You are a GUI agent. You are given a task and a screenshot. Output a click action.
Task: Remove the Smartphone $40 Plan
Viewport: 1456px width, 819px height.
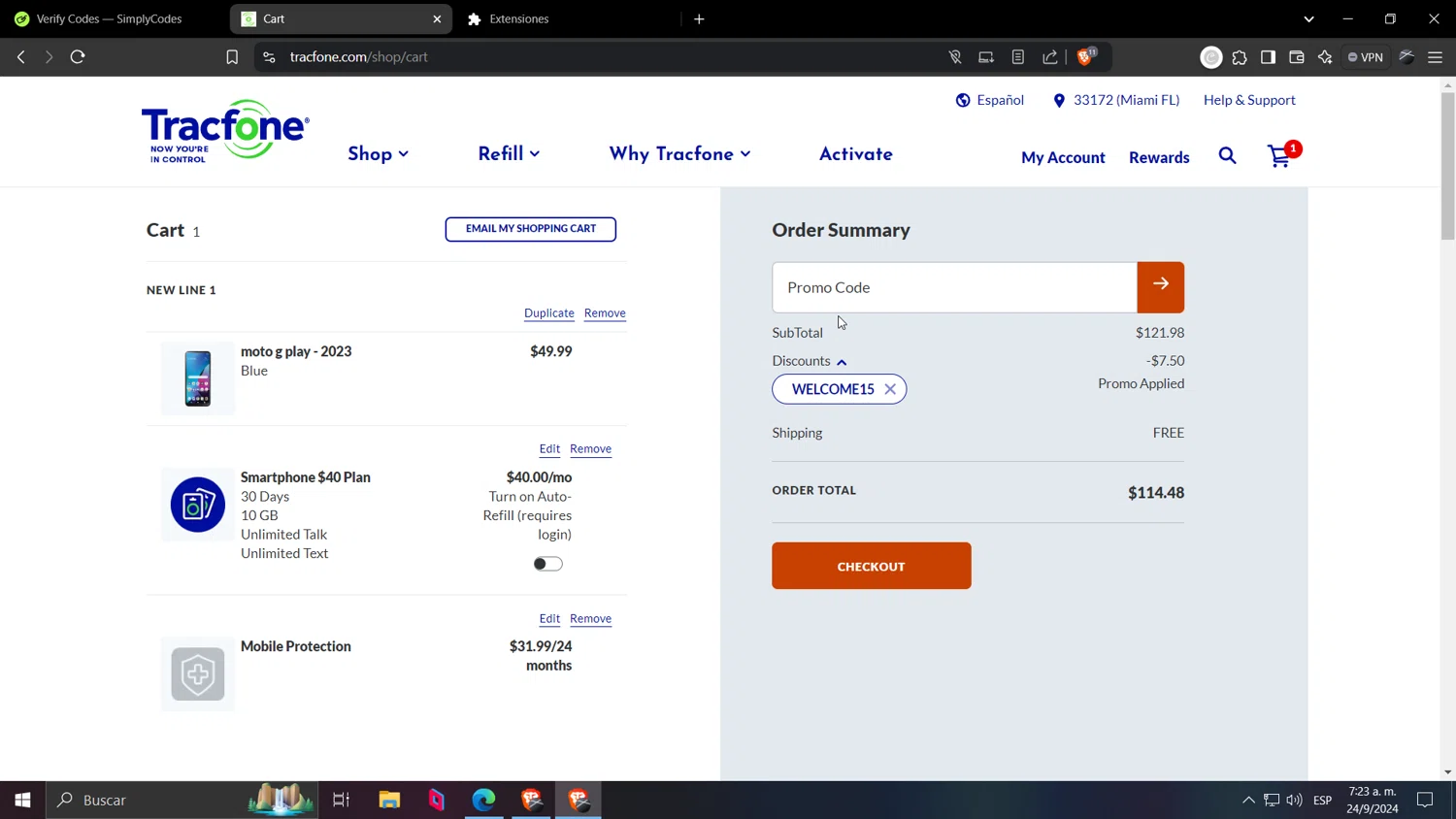tap(590, 449)
